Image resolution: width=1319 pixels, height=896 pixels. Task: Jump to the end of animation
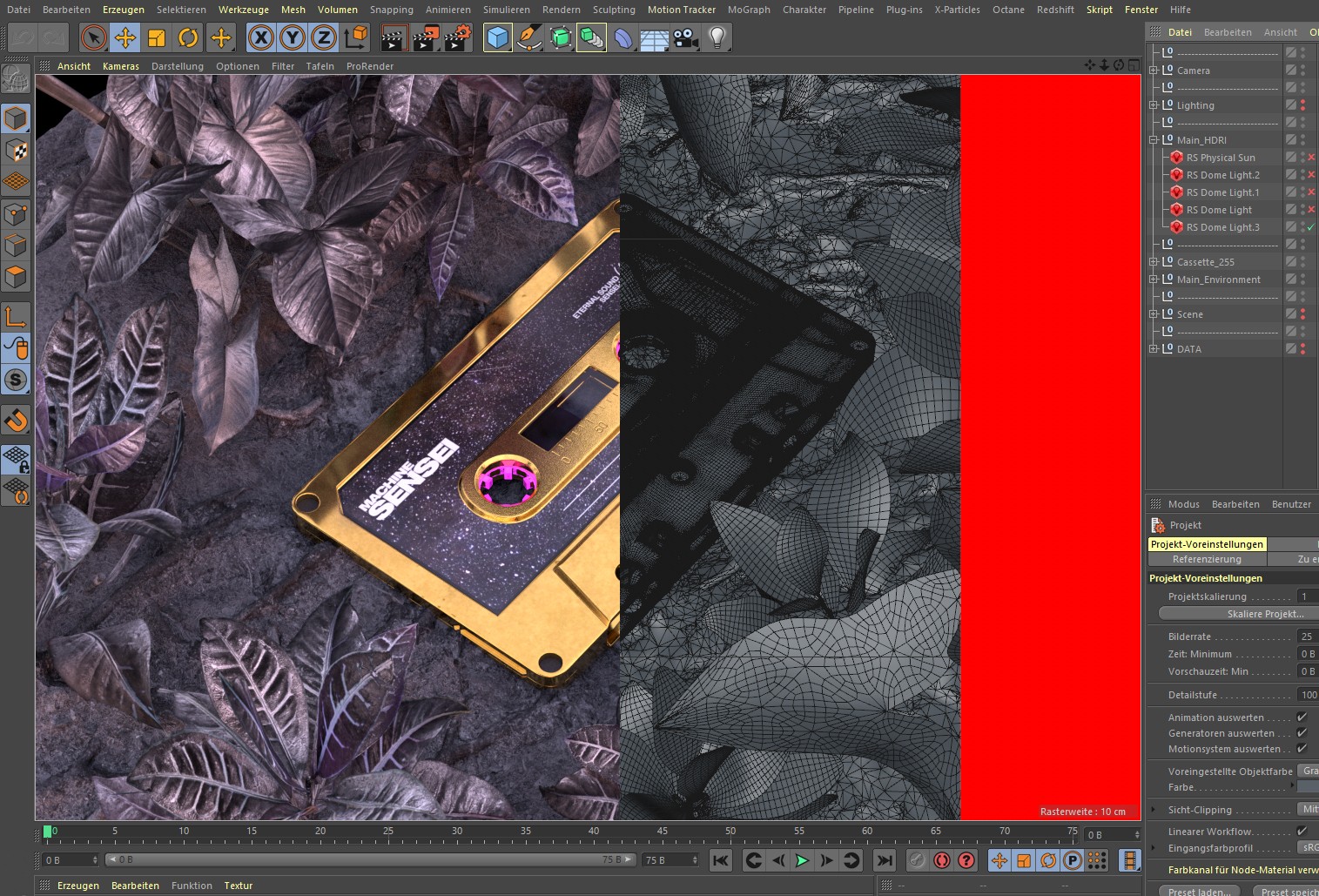tap(885, 860)
